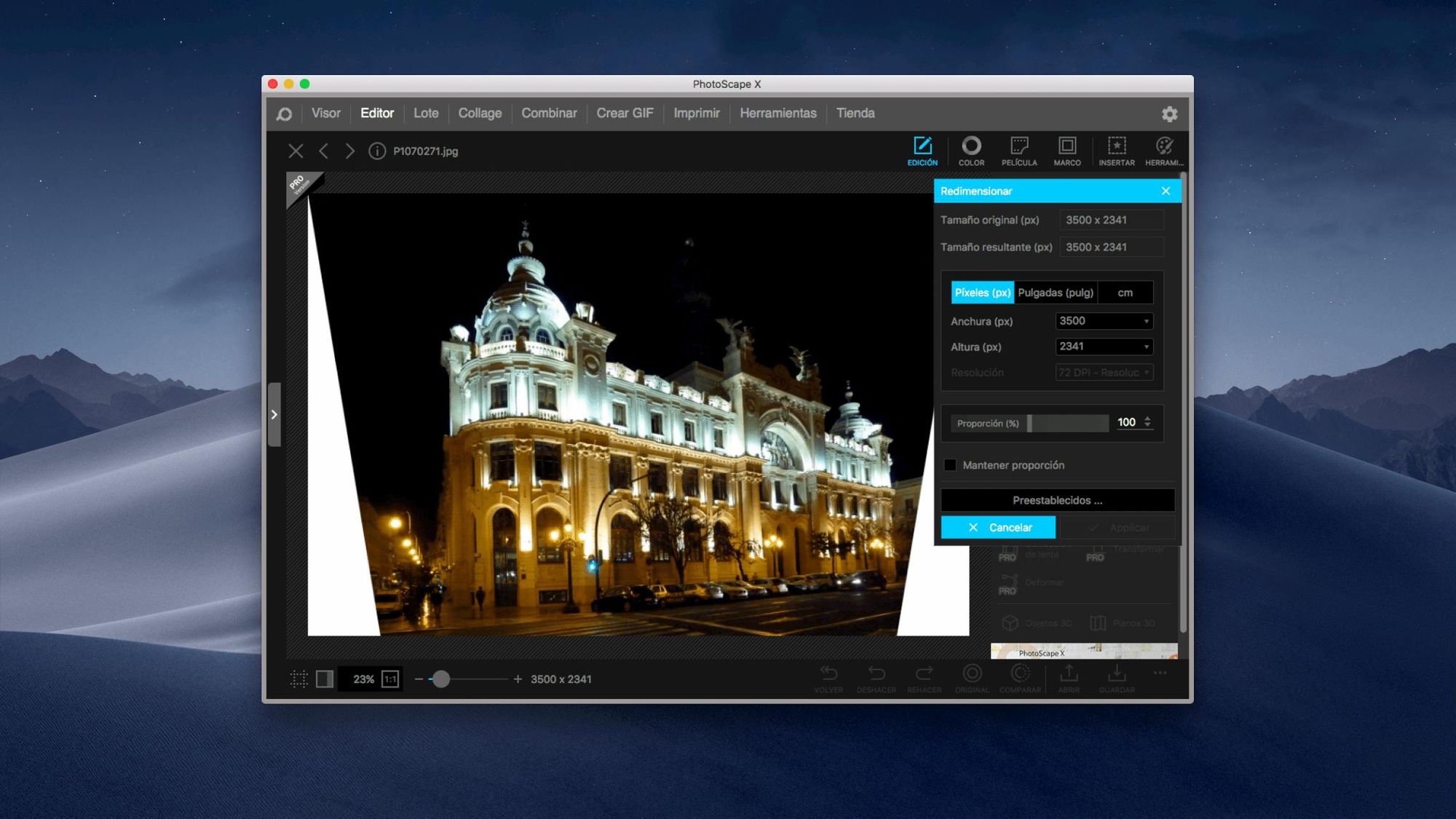Open the Collage tab
Image resolution: width=1456 pixels, height=819 pixels.
click(x=480, y=114)
